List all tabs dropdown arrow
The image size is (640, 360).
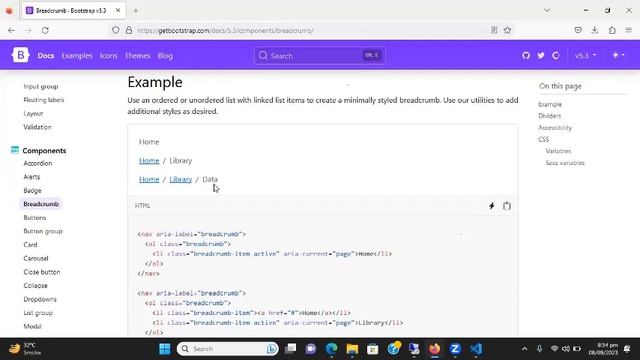[547, 11]
